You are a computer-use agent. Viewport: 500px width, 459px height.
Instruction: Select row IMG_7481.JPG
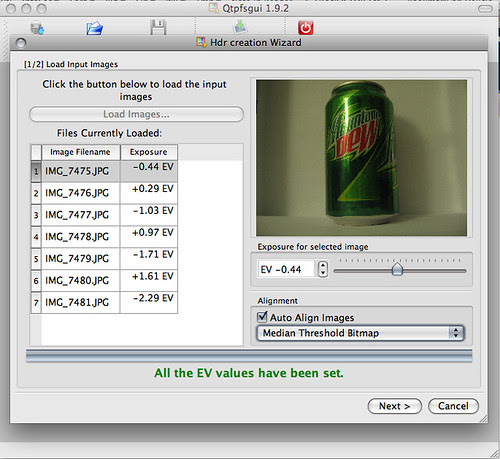(x=80, y=303)
